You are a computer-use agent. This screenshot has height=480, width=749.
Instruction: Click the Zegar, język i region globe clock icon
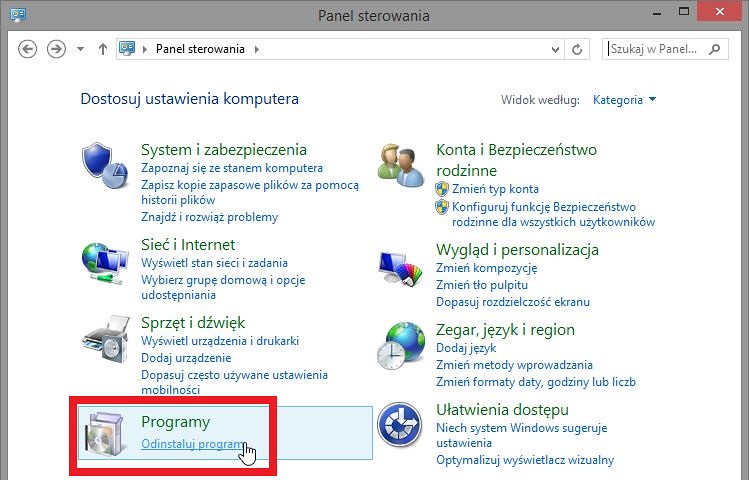point(400,346)
